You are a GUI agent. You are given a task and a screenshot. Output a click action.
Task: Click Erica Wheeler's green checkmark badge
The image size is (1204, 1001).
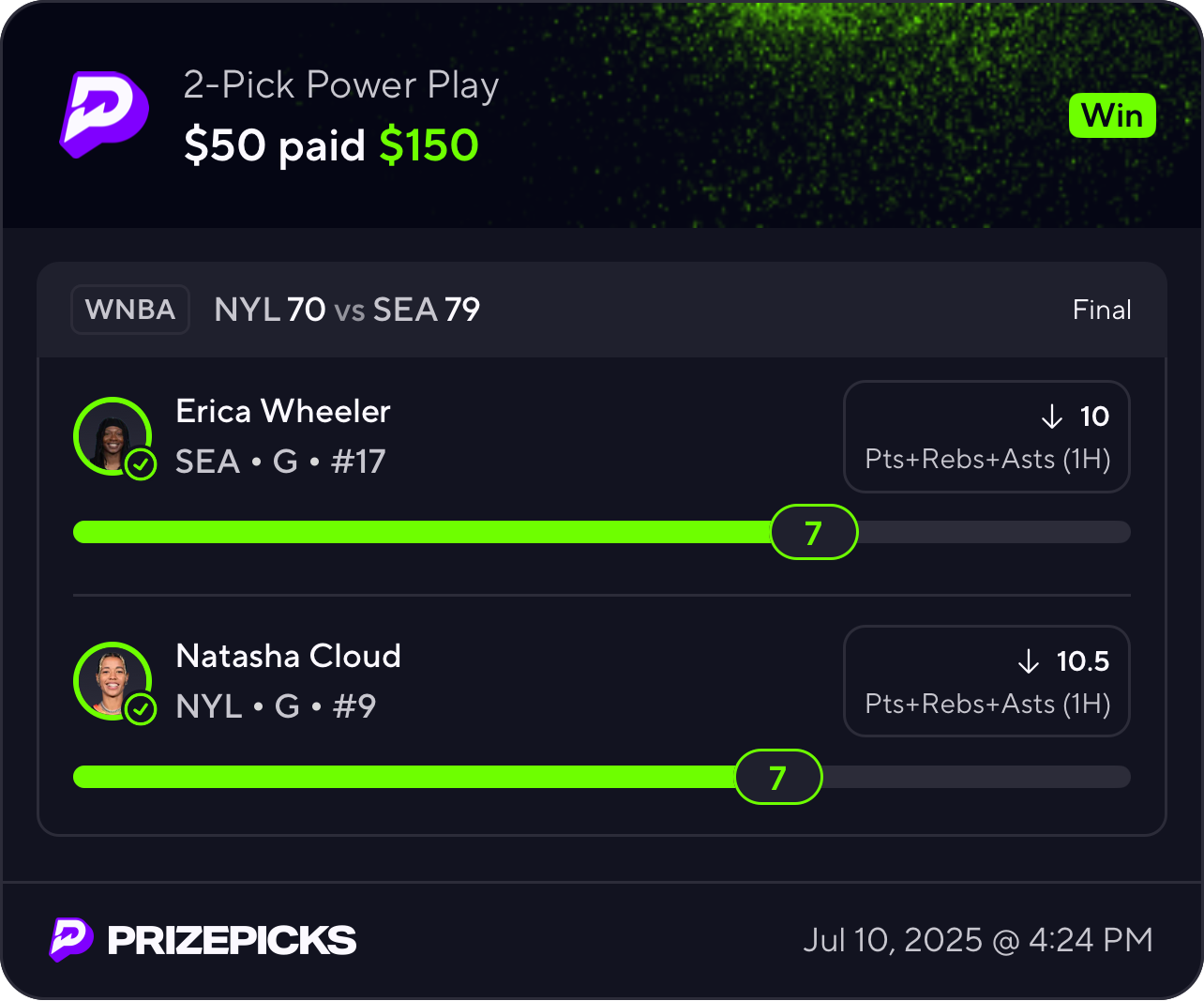pyautogui.click(x=141, y=463)
